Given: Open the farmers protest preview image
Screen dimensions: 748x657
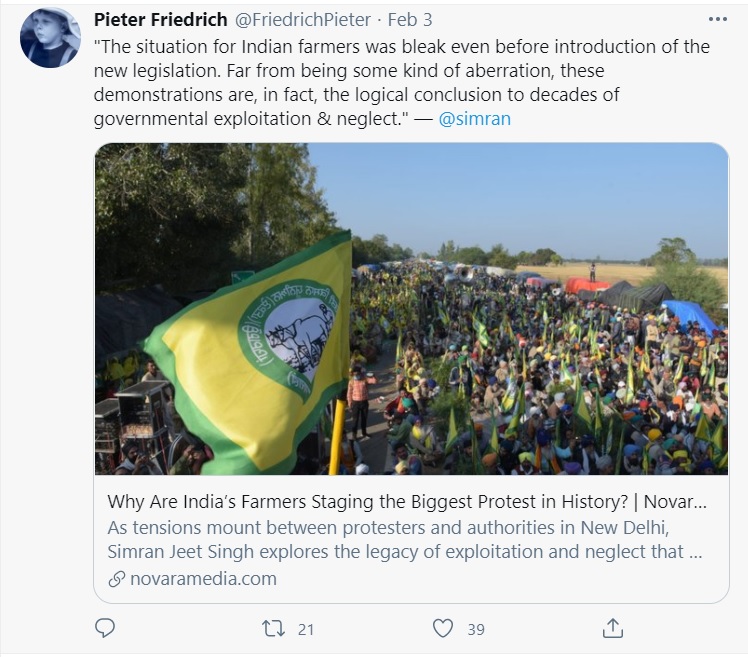Looking at the screenshot, I should point(411,308).
